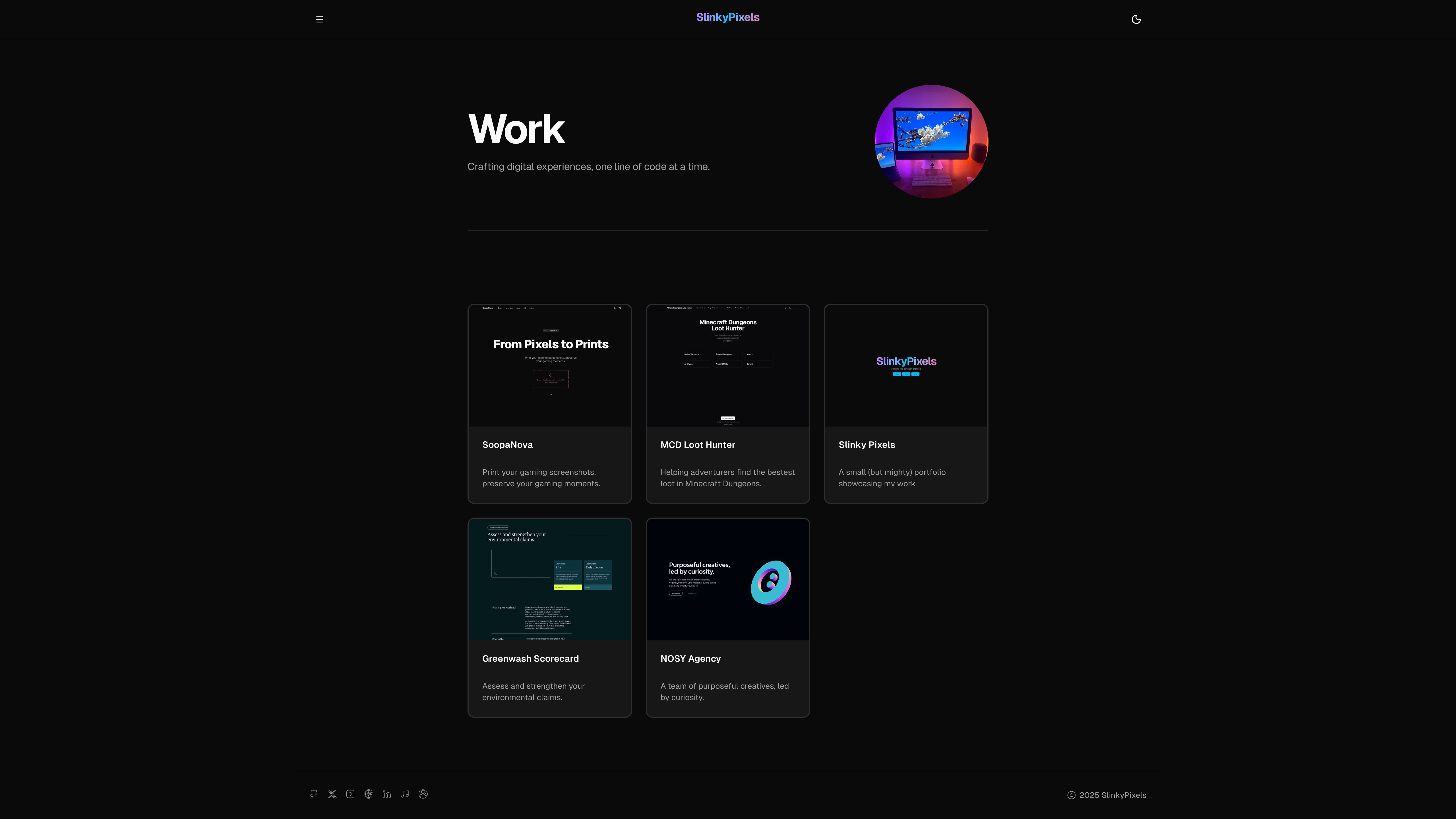This screenshot has height=819, width=1456.
Task: Click the NOSY Agency preview thumbnail
Action: click(727, 579)
